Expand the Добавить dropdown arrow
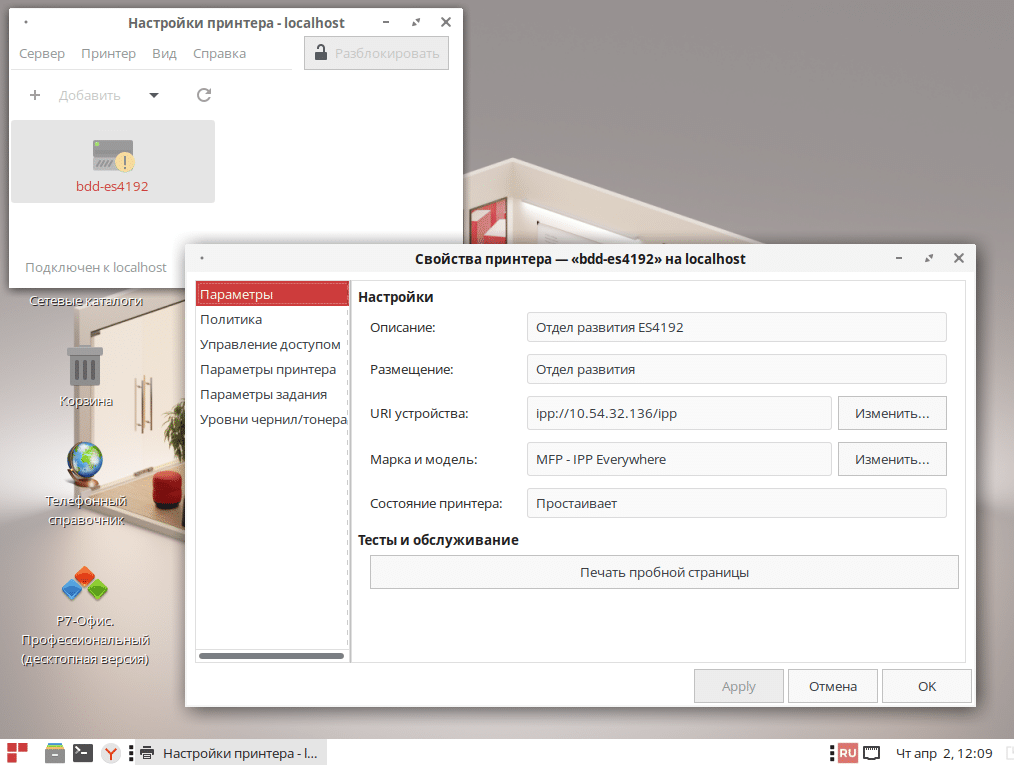1014x765 pixels. pyautogui.click(x=153, y=94)
